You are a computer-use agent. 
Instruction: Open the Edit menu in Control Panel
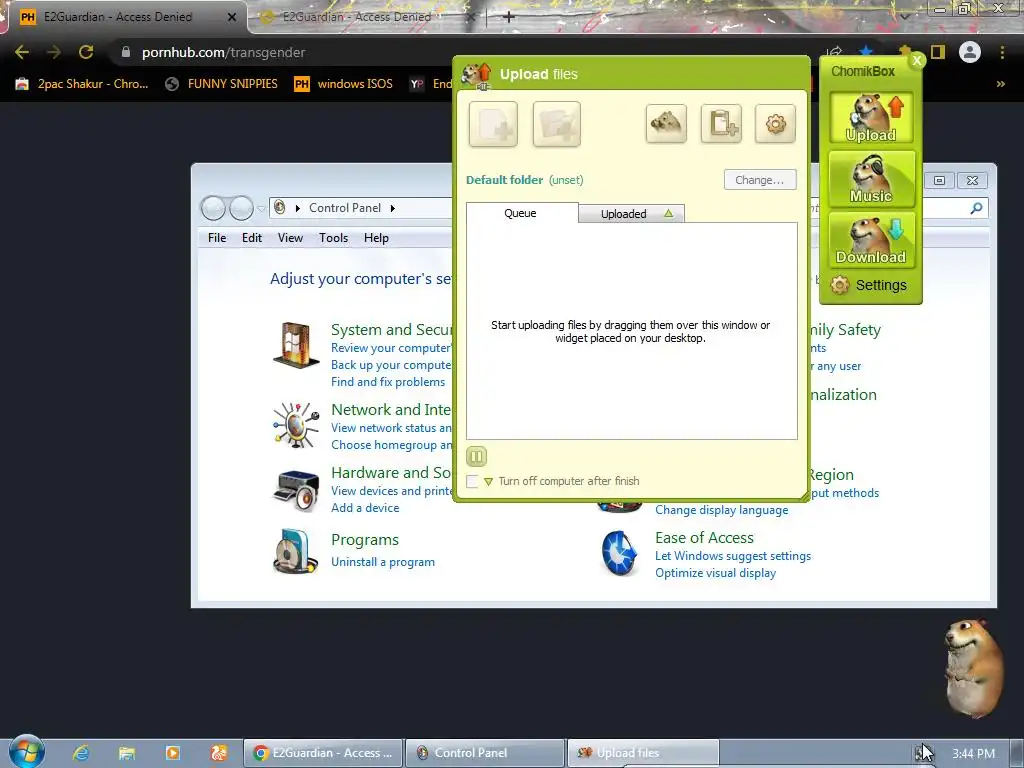point(251,238)
